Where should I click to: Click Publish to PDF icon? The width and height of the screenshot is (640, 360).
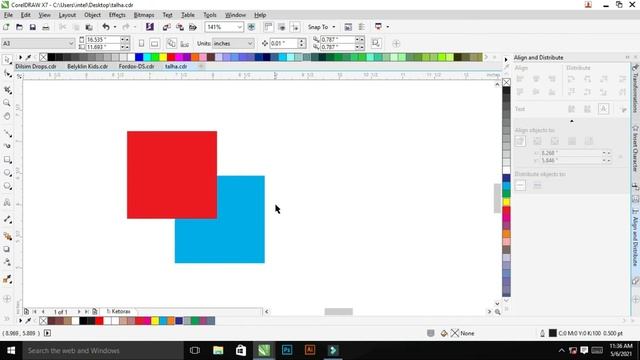pos(193,27)
